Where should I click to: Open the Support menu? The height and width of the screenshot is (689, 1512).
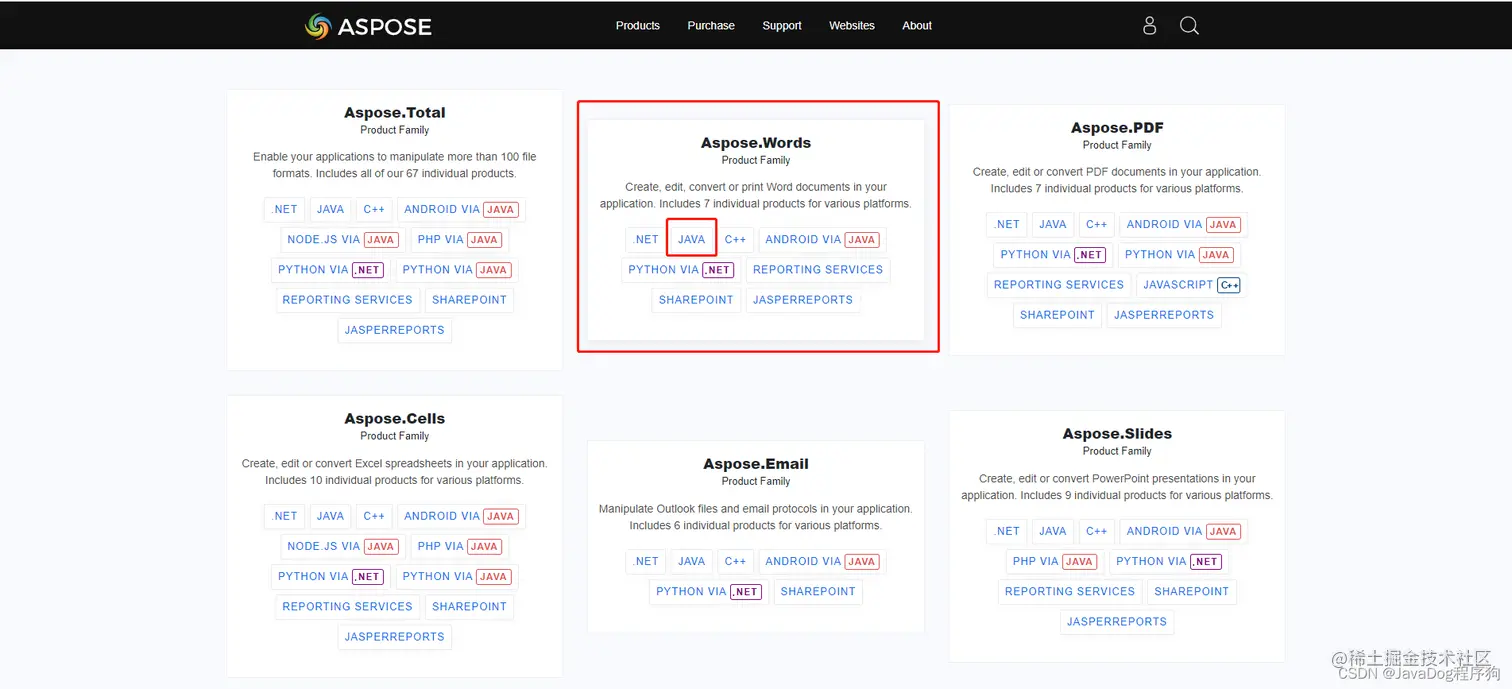tap(782, 26)
